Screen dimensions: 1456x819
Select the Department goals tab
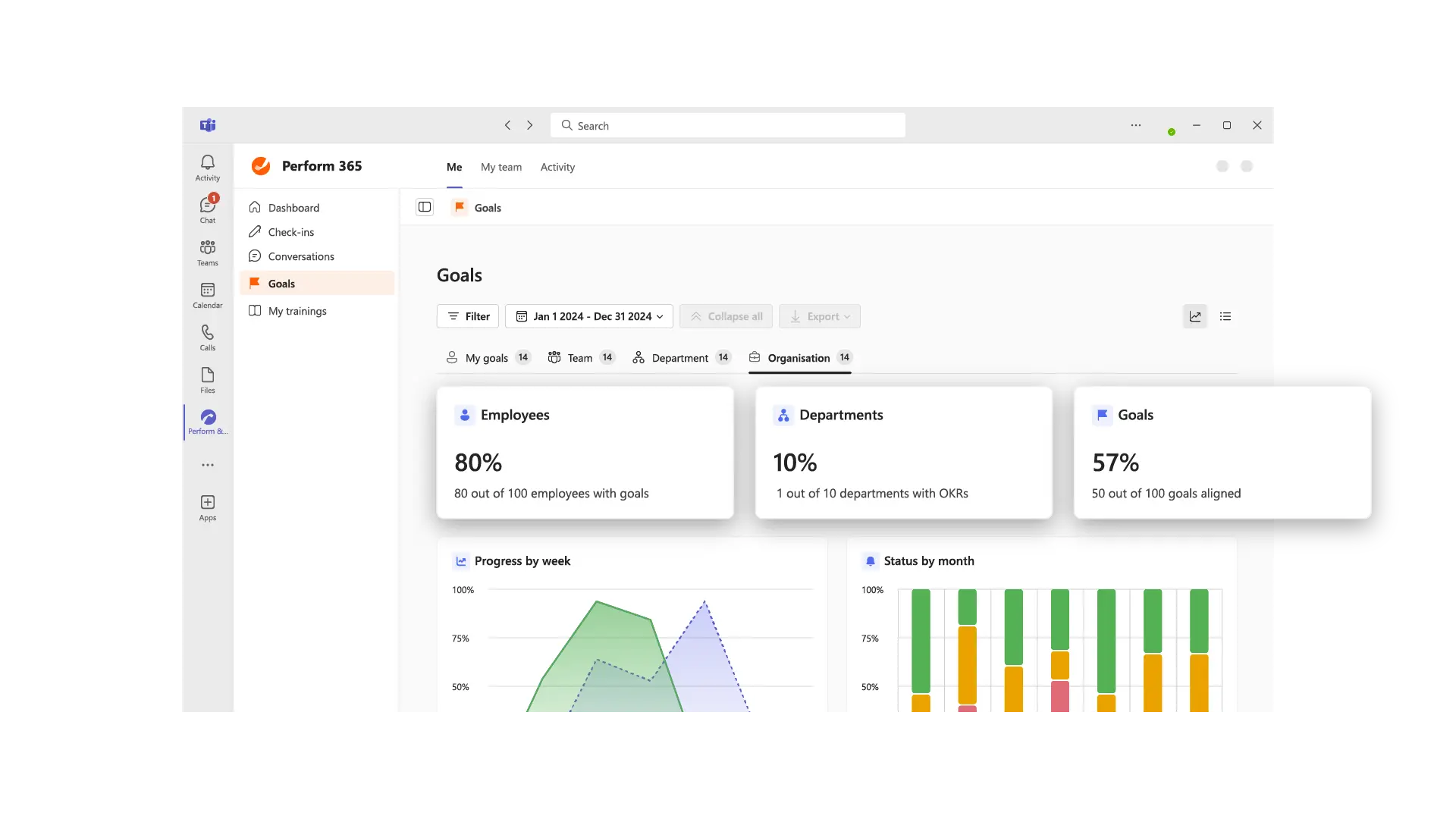tap(680, 358)
